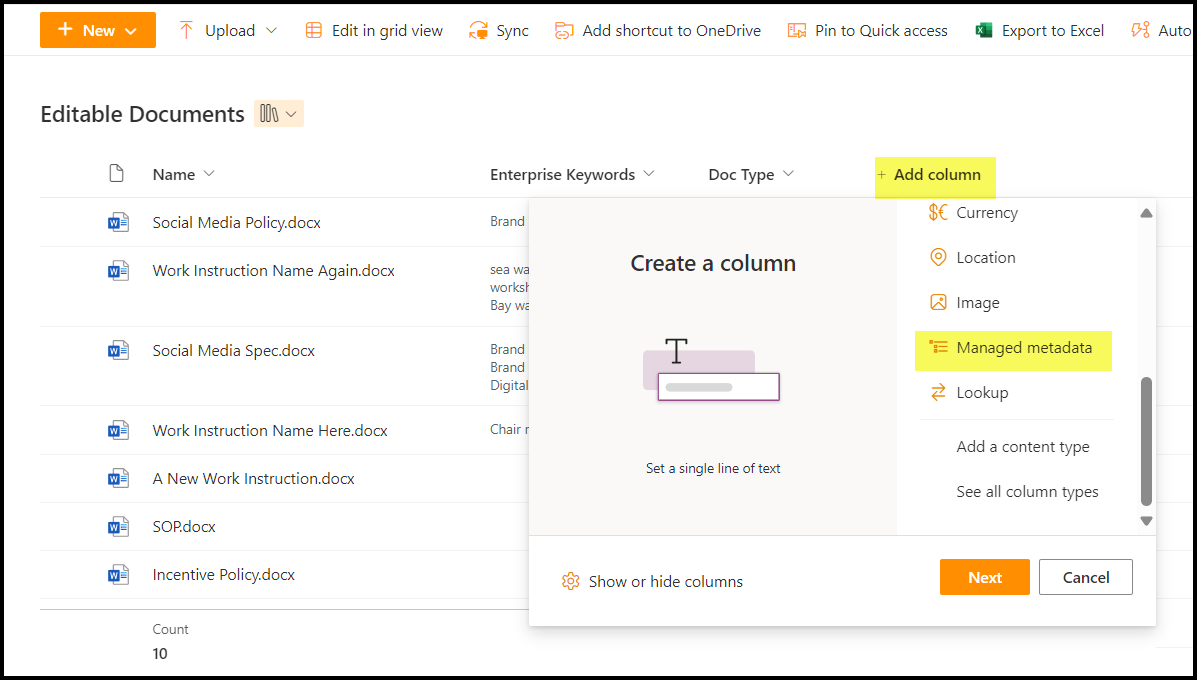
Task: Click the Upload arrow icon
Action: point(186,30)
